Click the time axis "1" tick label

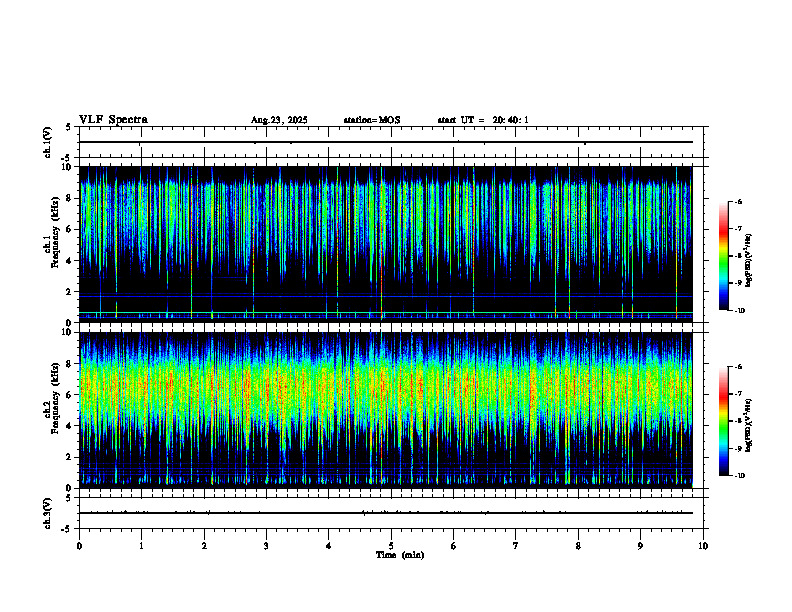(x=141, y=546)
